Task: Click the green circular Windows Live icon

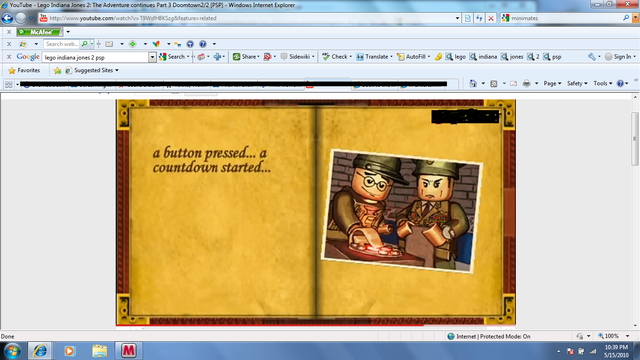Action: point(133,44)
